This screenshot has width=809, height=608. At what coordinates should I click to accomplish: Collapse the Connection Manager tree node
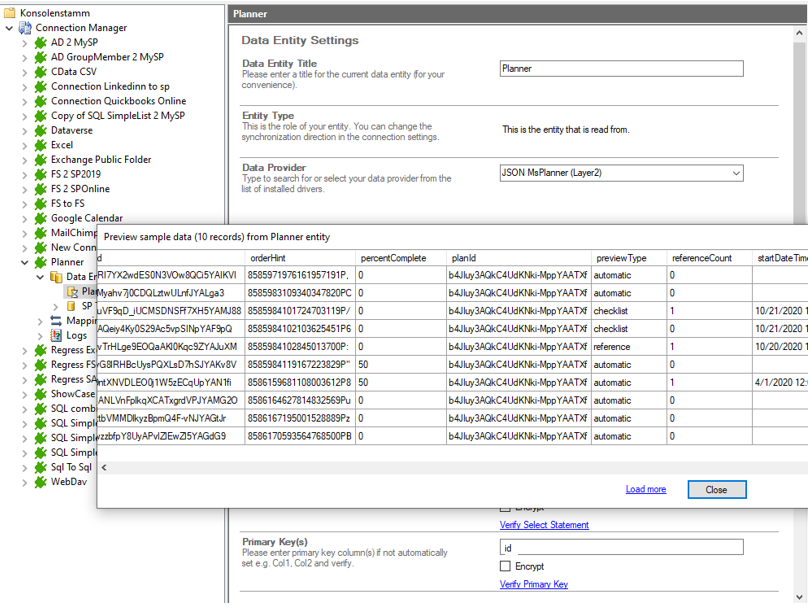click(x=10, y=28)
